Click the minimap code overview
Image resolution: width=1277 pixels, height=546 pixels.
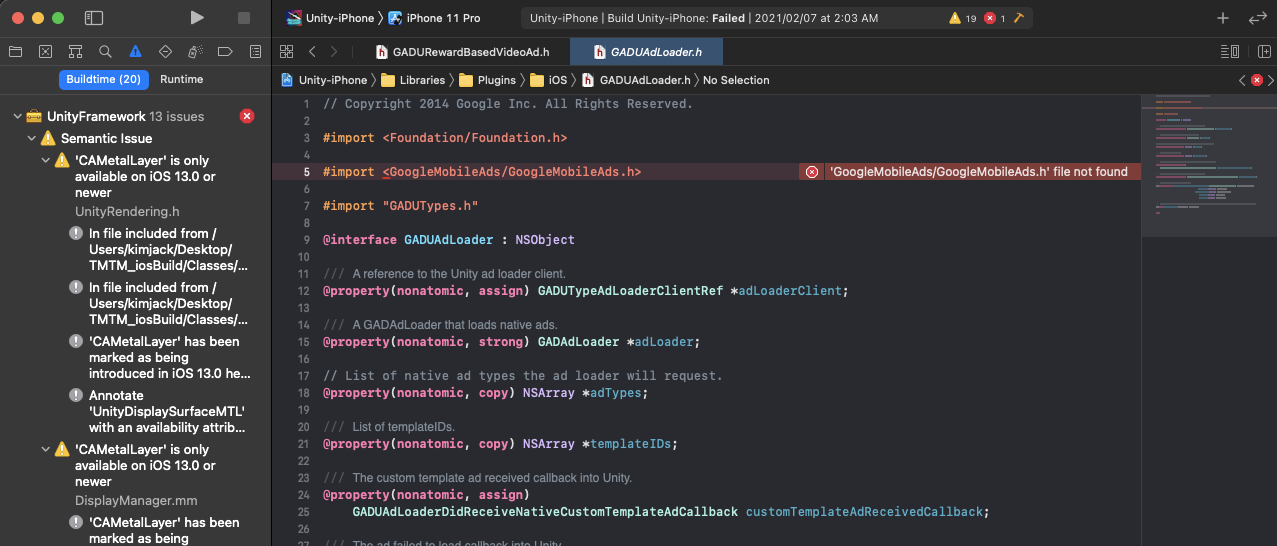pos(1208,165)
